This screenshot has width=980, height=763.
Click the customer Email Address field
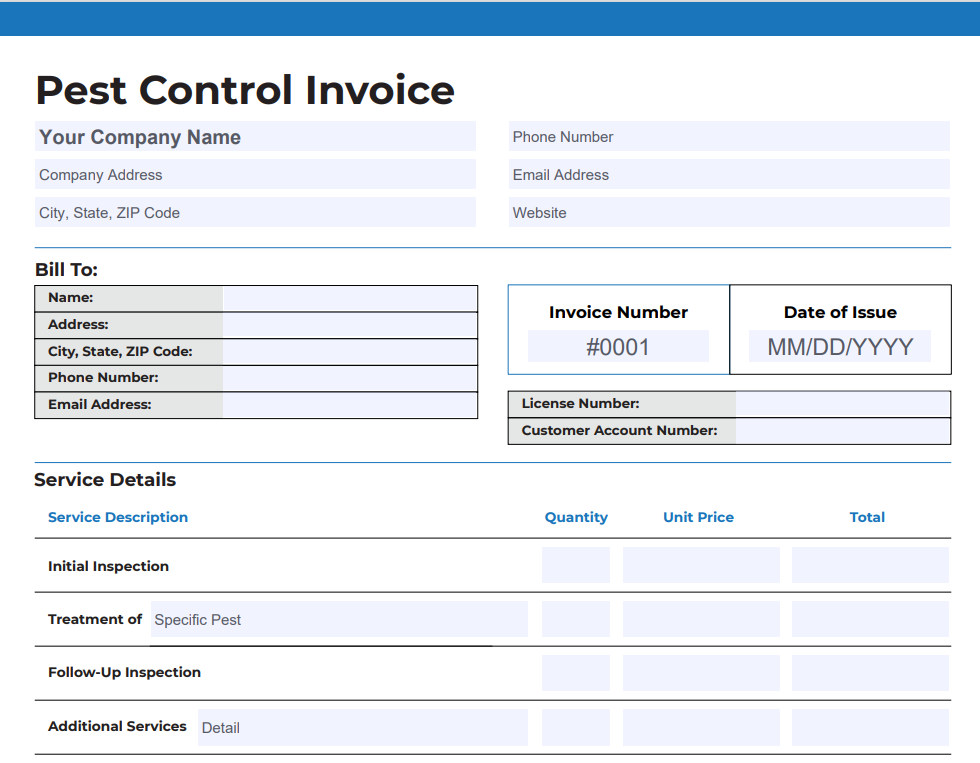coord(349,405)
